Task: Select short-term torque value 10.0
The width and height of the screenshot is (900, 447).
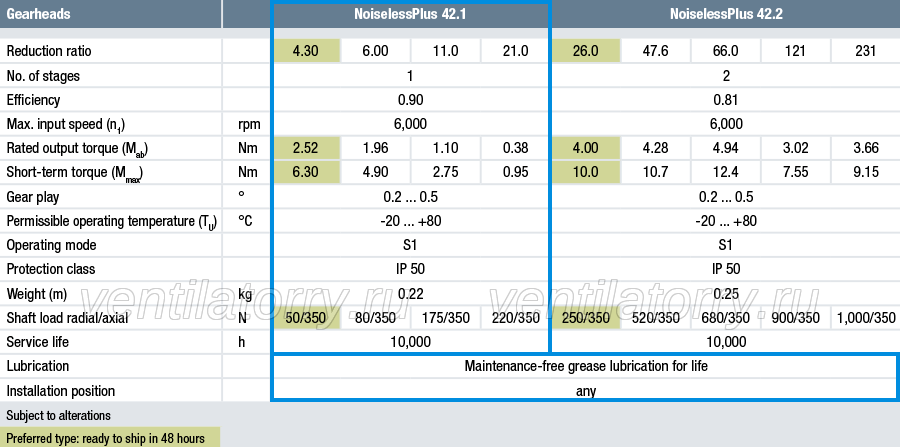Action: tap(585, 172)
